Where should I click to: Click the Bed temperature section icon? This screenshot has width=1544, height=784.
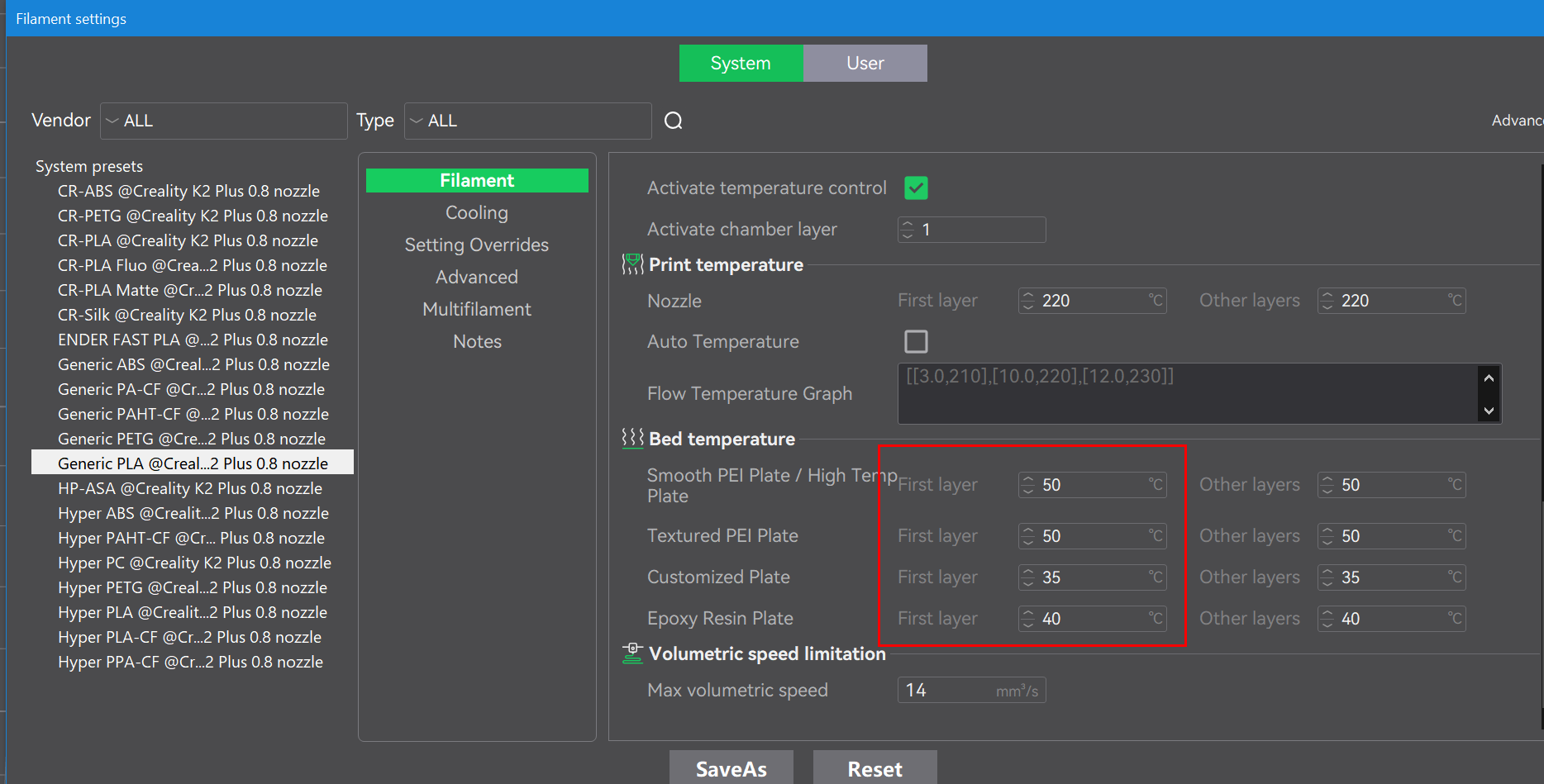(x=632, y=438)
